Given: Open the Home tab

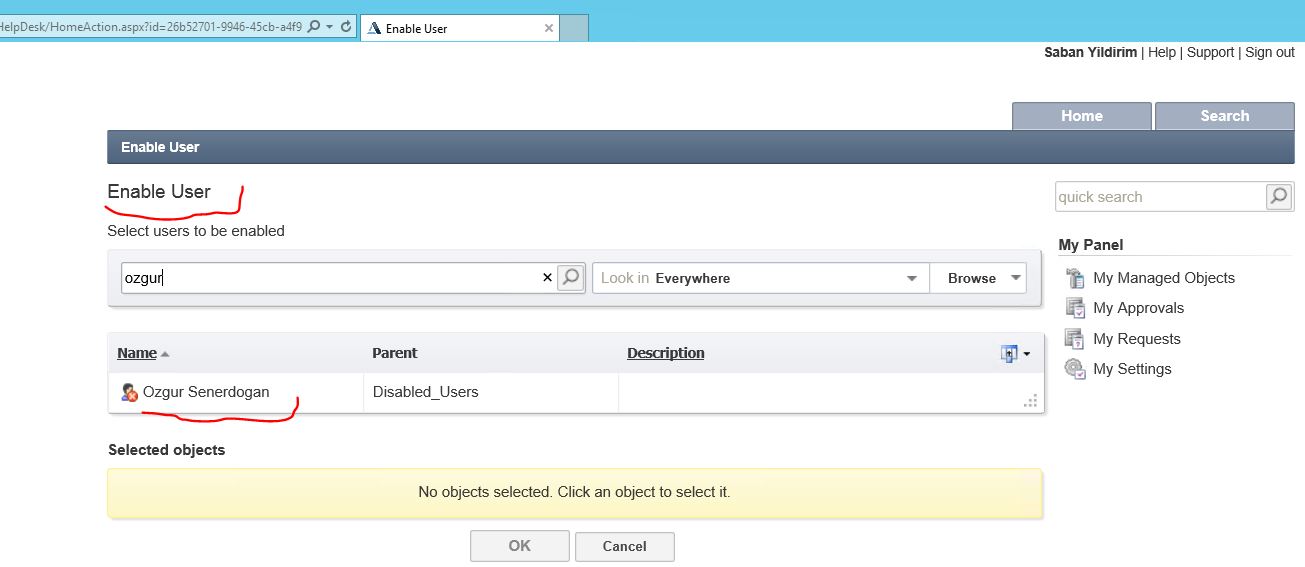Looking at the screenshot, I should click(1082, 116).
